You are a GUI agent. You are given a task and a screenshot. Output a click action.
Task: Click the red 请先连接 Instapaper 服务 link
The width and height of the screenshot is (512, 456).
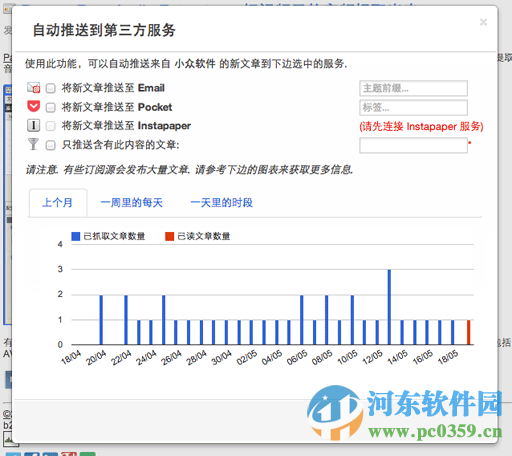tap(421, 126)
